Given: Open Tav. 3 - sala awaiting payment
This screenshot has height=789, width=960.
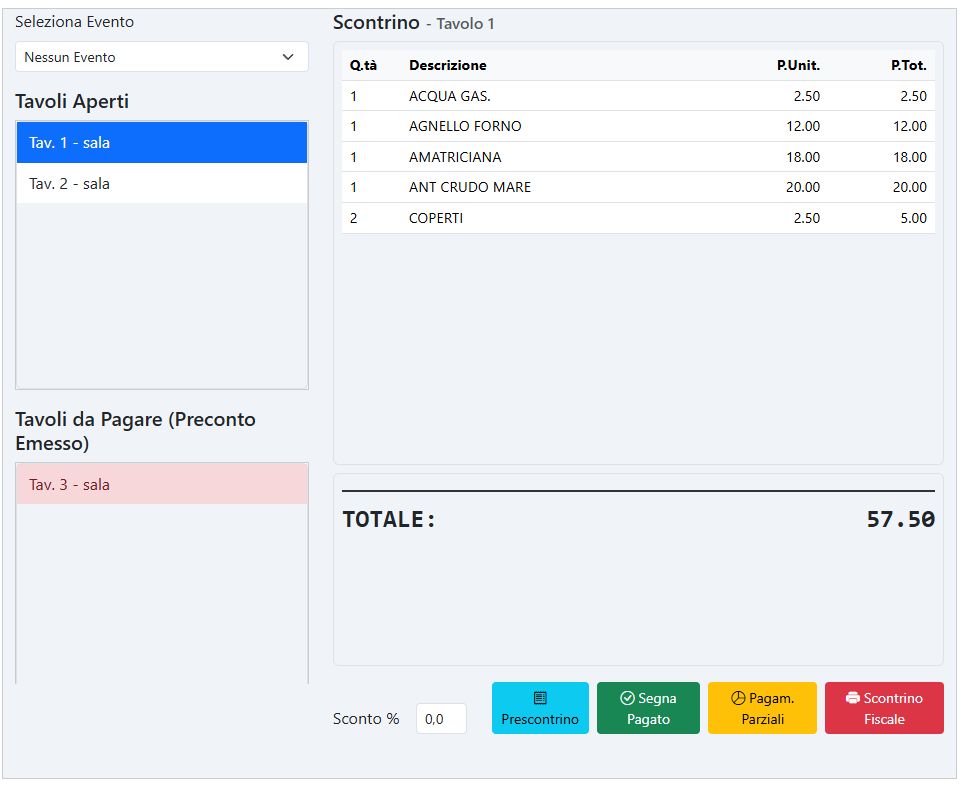Looking at the screenshot, I should 162,485.
